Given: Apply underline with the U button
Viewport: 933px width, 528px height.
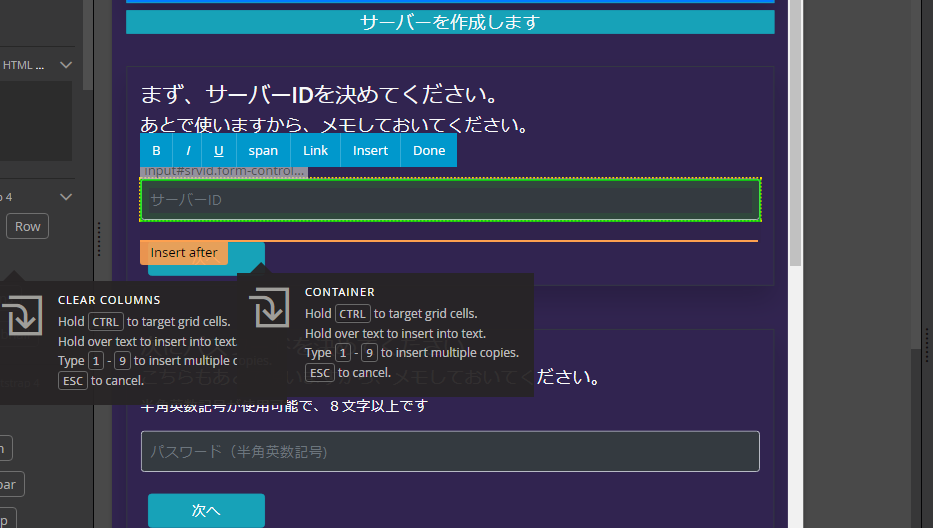Looking at the screenshot, I should pyautogui.click(x=219, y=151).
